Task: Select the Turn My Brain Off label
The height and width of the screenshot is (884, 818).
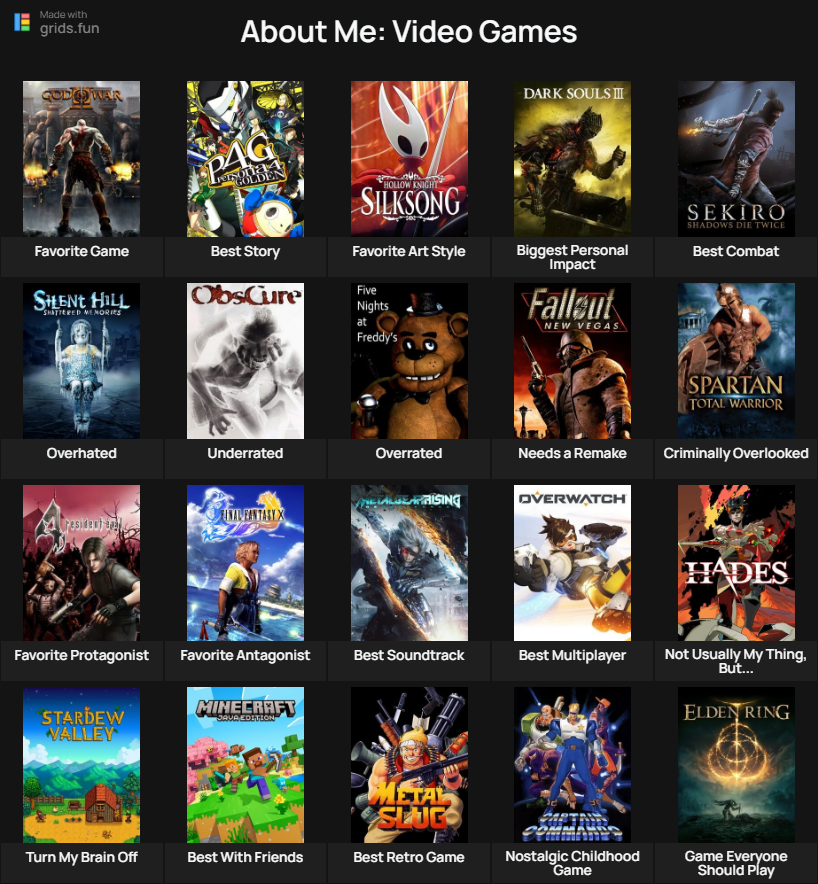Action: 82,857
